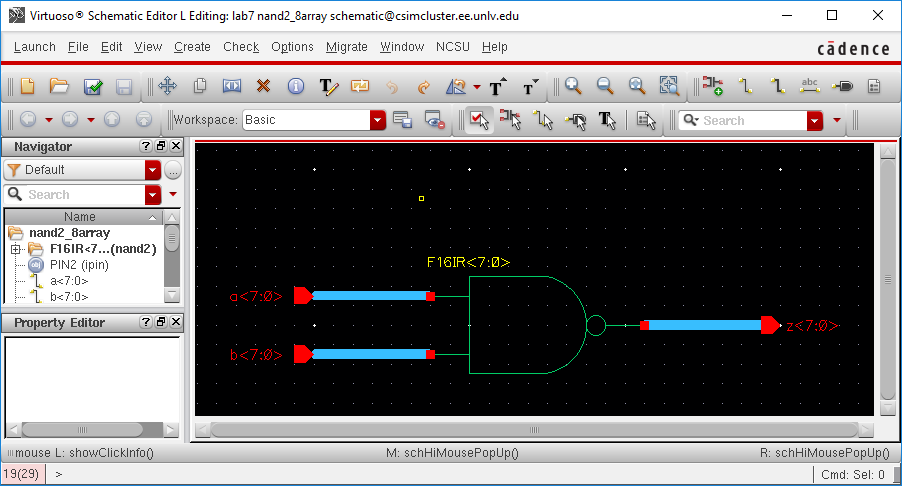902x486 pixels.
Task: Click the Create Wire Name abc icon
Action: pos(809,86)
